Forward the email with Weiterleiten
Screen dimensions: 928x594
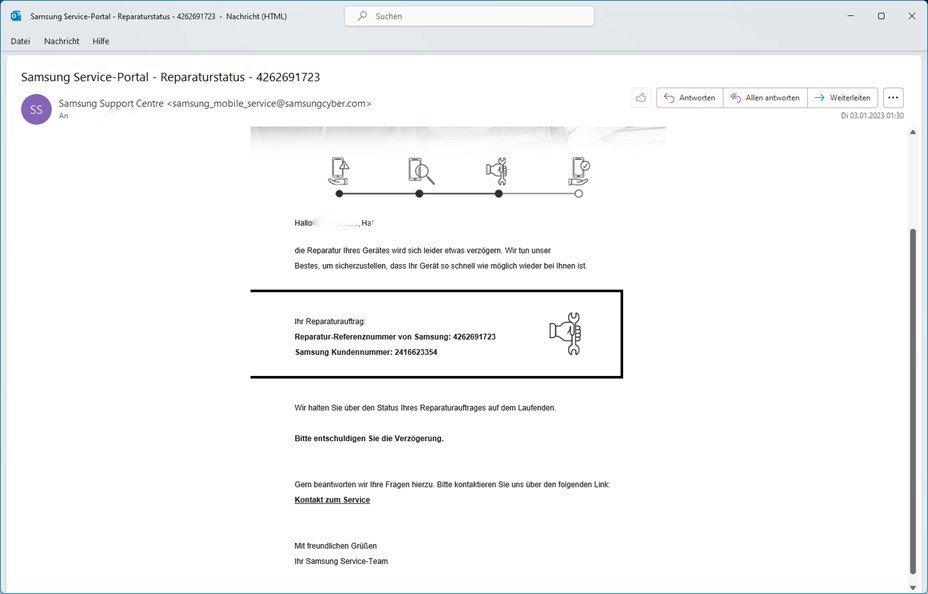click(842, 98)
